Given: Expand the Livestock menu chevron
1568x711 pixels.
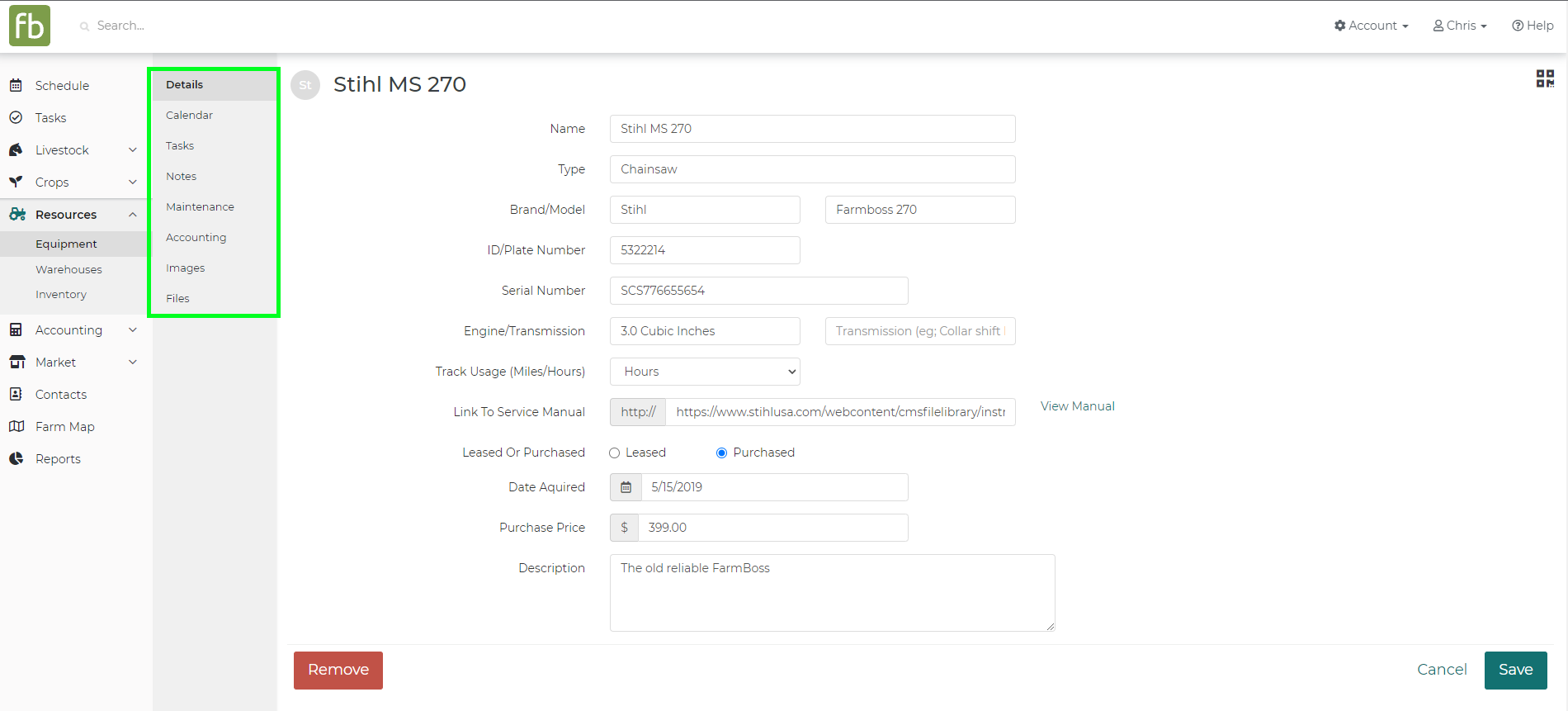Looking at the screenshot, I should 133,149.
